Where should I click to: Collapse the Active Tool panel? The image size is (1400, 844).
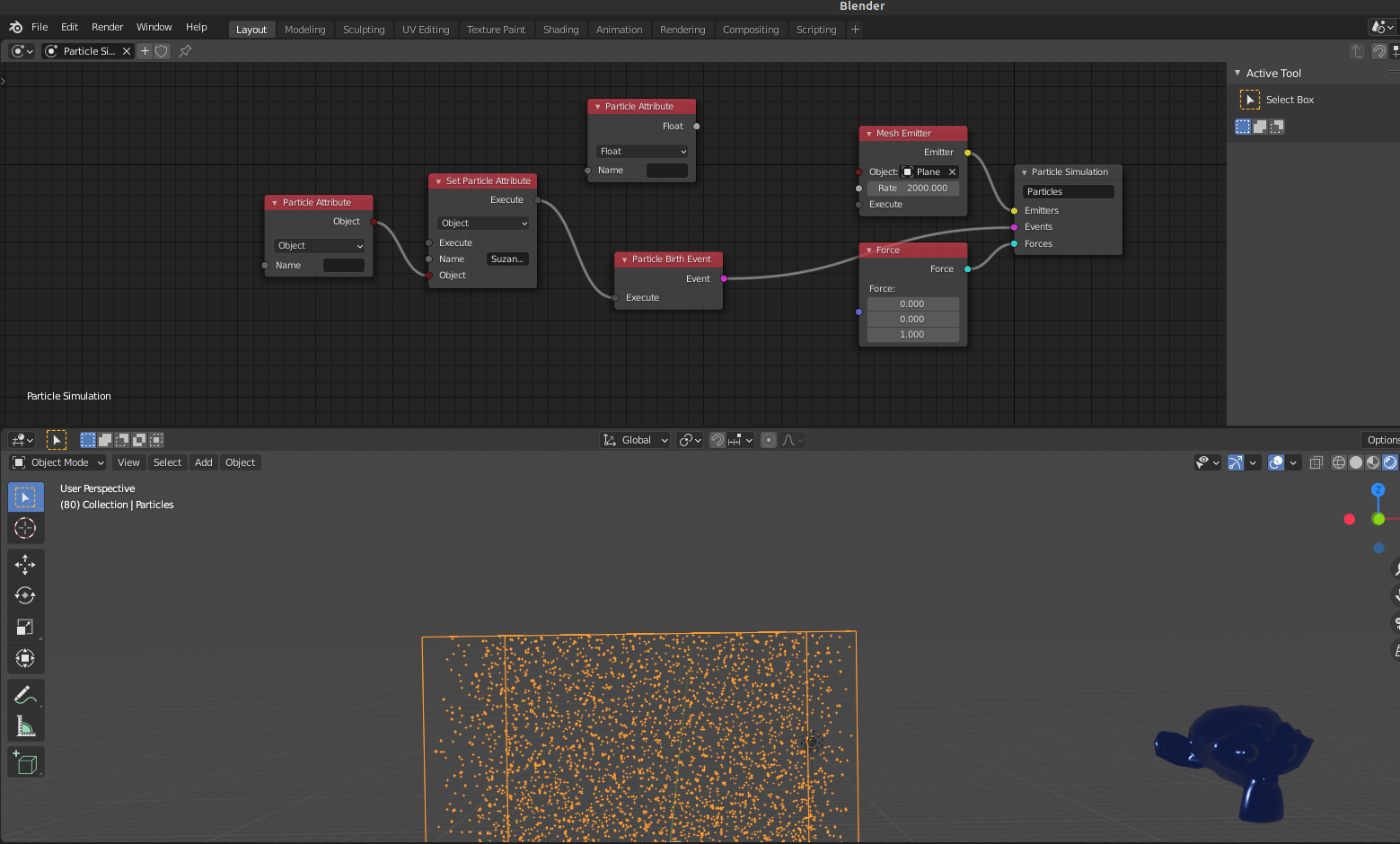(x=1237, y=74)
